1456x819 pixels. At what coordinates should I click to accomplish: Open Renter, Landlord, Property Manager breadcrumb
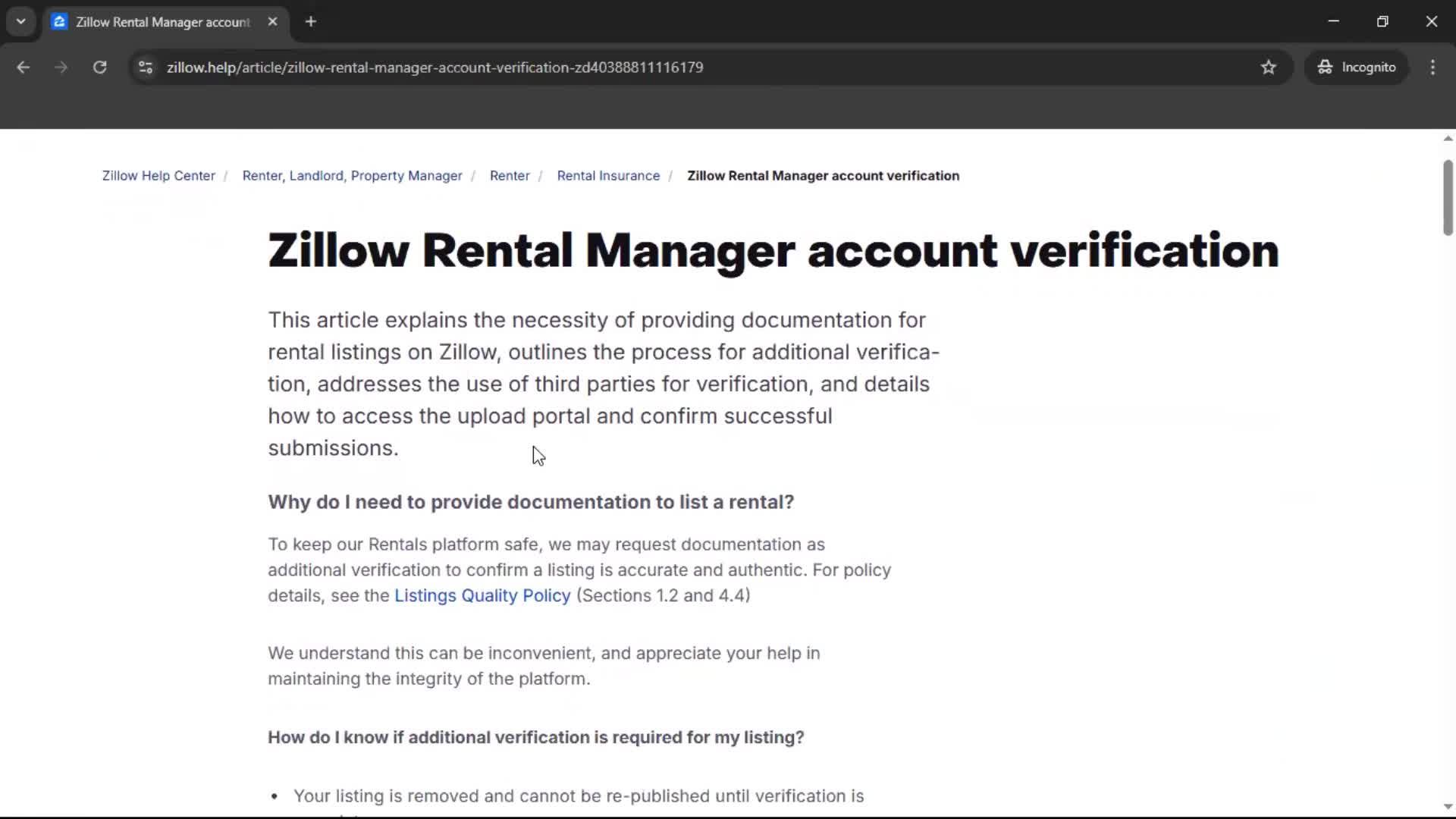pyautogui.click(x=352, y=175)
